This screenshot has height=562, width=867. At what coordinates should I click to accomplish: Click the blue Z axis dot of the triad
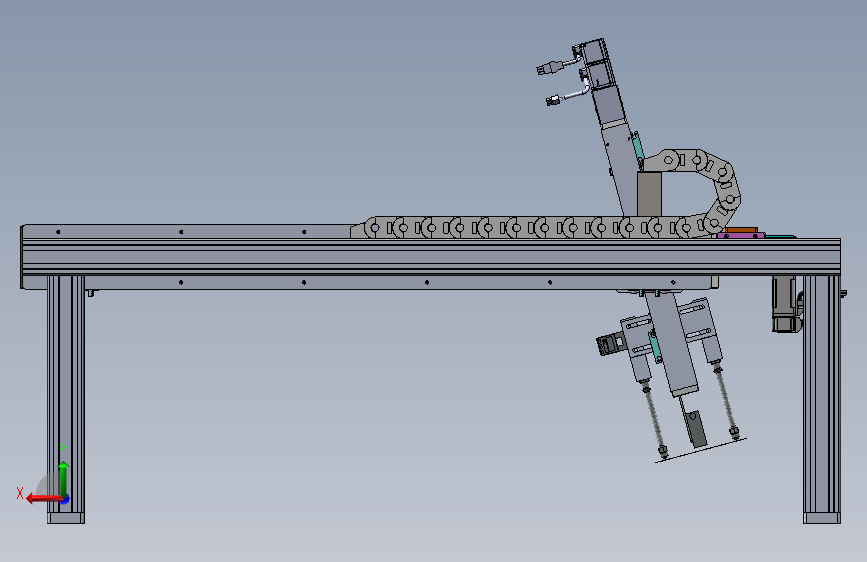65,500
